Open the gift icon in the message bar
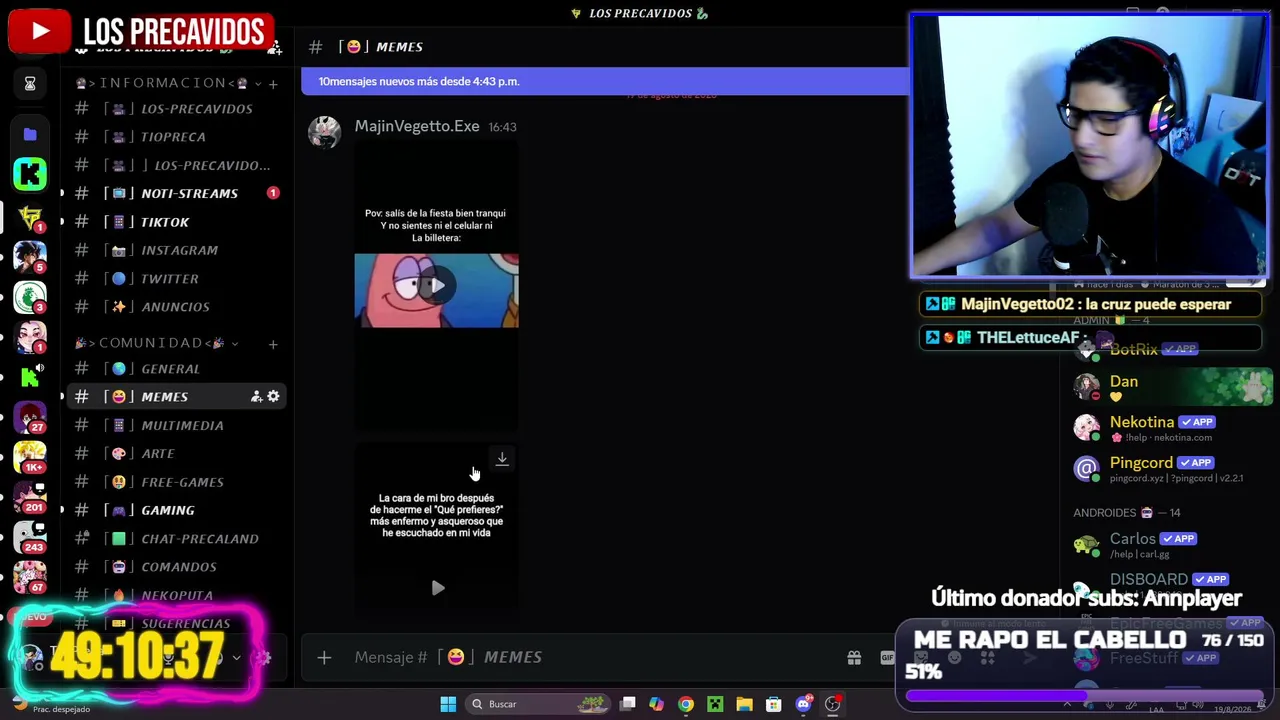The image size is (1280, 720). point(854,657)
